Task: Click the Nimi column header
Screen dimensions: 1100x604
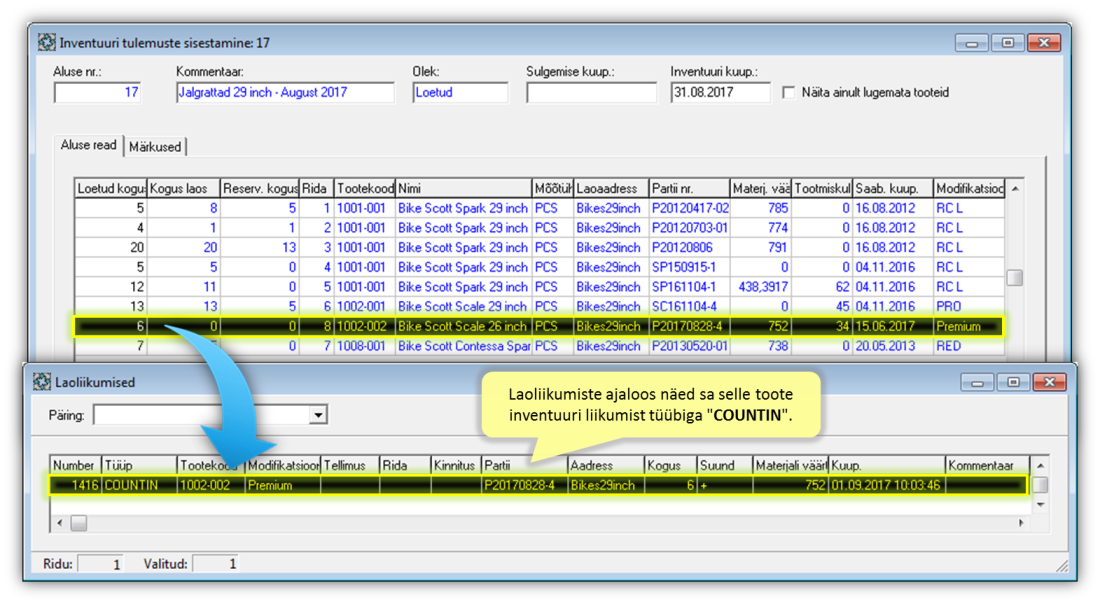Action: [x=464, y=189]
